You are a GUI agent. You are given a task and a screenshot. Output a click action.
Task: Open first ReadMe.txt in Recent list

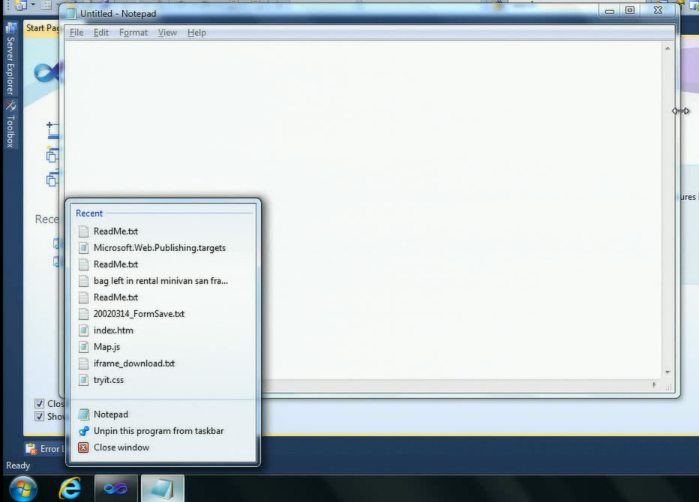point(163,231)
